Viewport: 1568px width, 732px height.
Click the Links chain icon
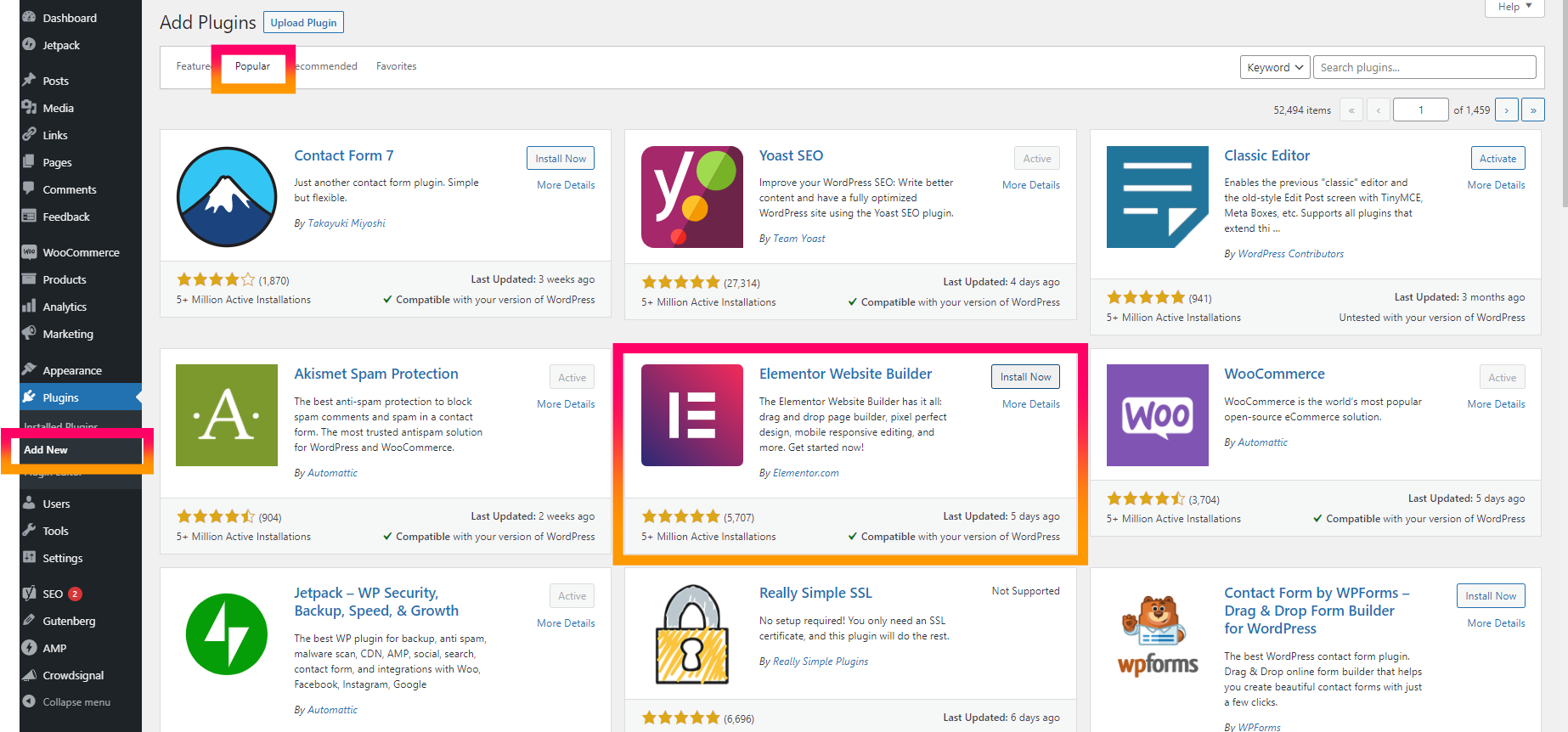click(30, 135)
